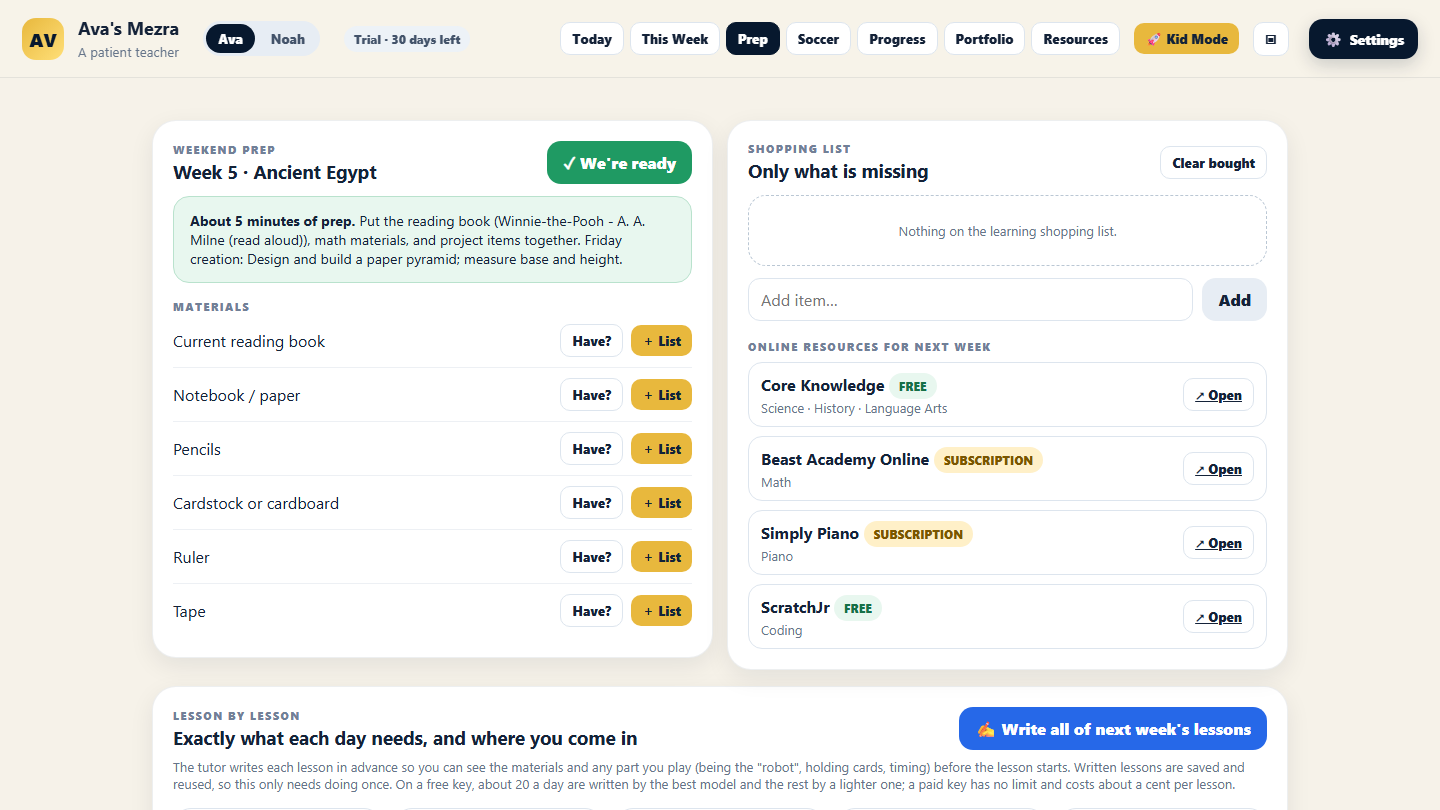Add Ruler to the shopping list
The image size is (1440, 810).
(x=661, y=557)
